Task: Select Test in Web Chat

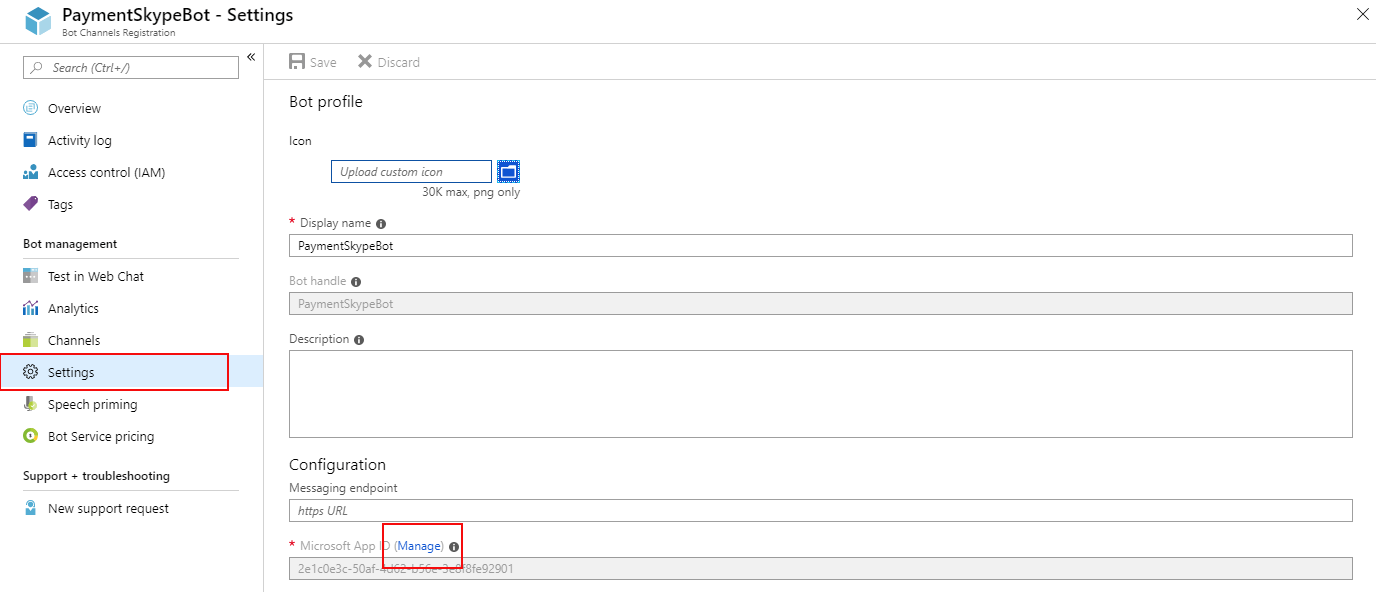Action: click(x=96, y=276)
